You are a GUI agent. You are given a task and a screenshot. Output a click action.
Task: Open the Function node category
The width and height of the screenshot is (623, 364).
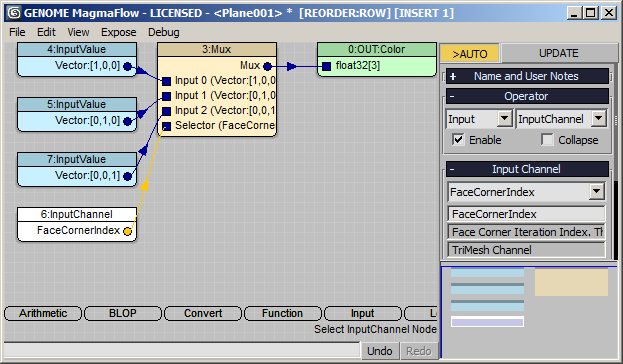(282, 314)
